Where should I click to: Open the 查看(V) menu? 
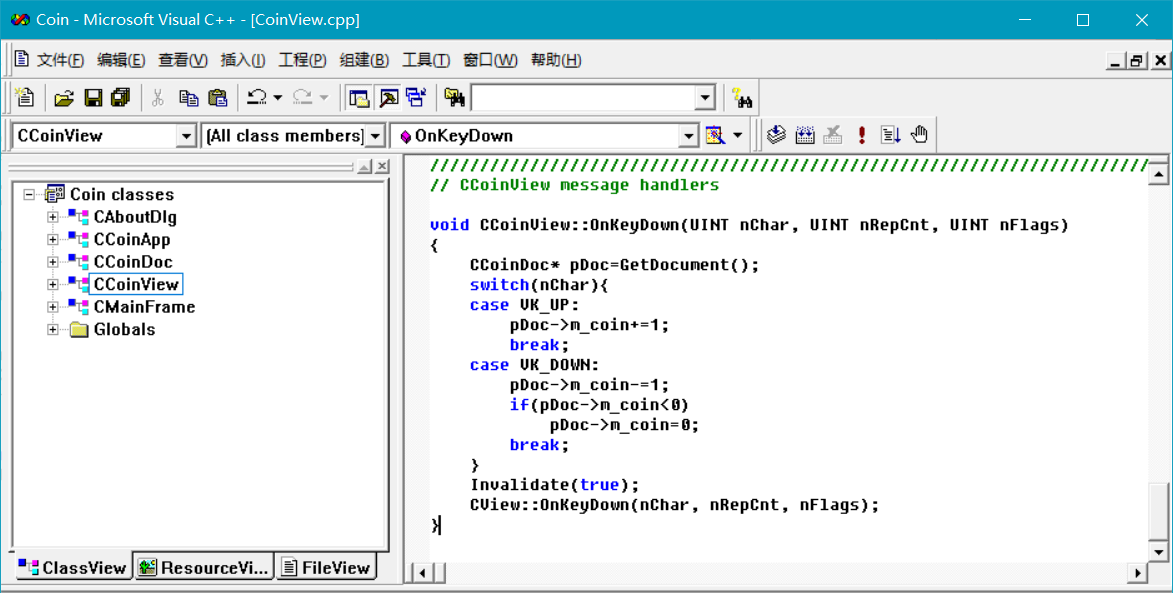[x=183, y=61]
